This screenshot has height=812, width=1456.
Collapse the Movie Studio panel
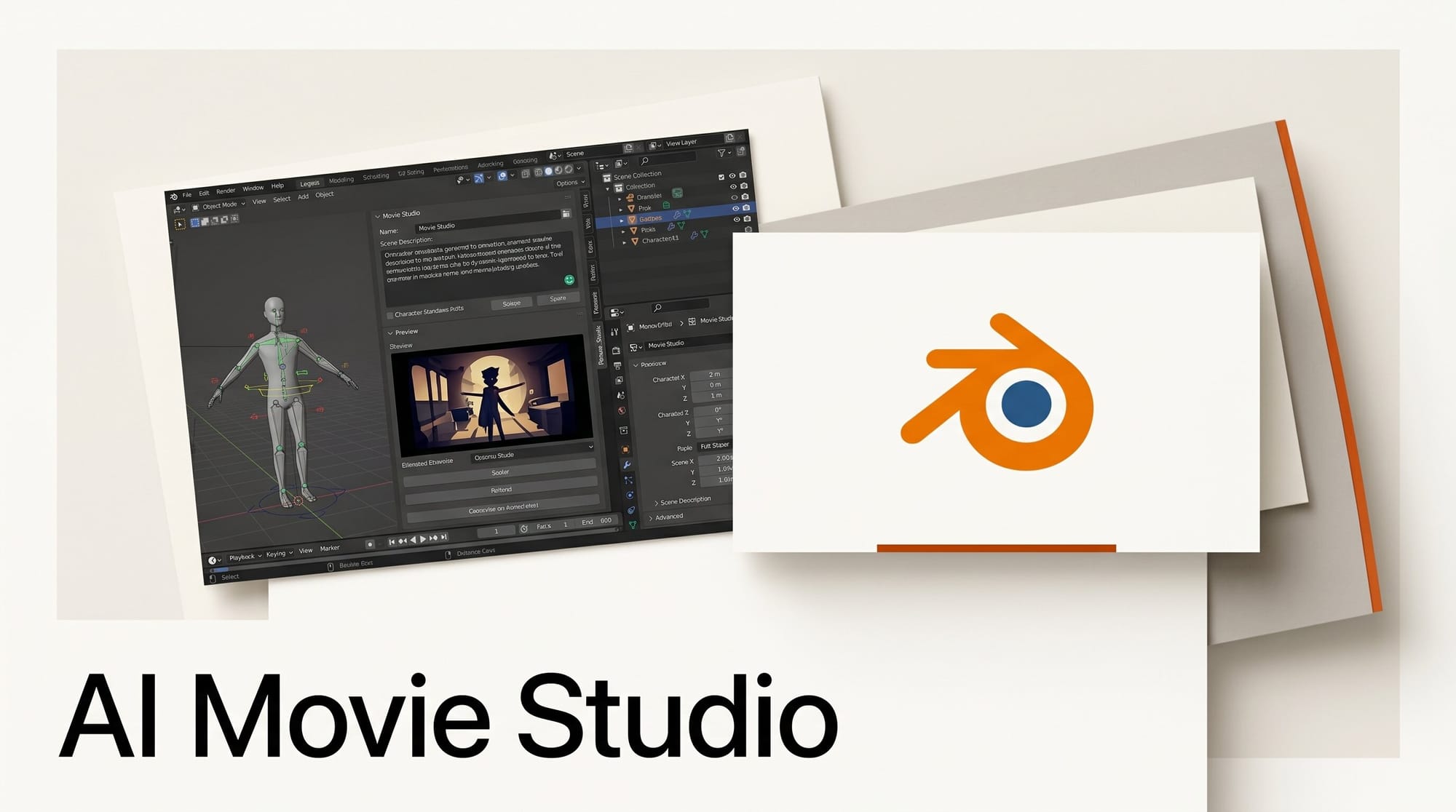point(378,216)
